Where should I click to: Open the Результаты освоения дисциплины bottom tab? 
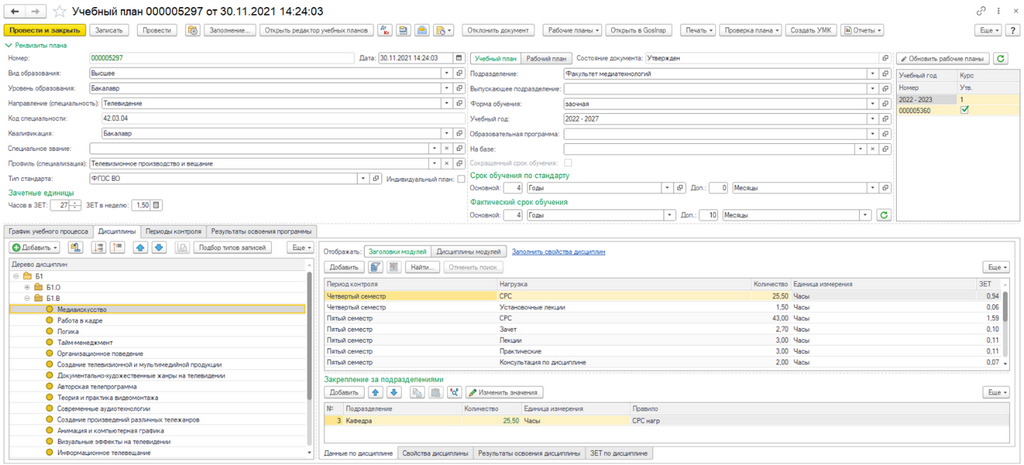coord(529,453)
